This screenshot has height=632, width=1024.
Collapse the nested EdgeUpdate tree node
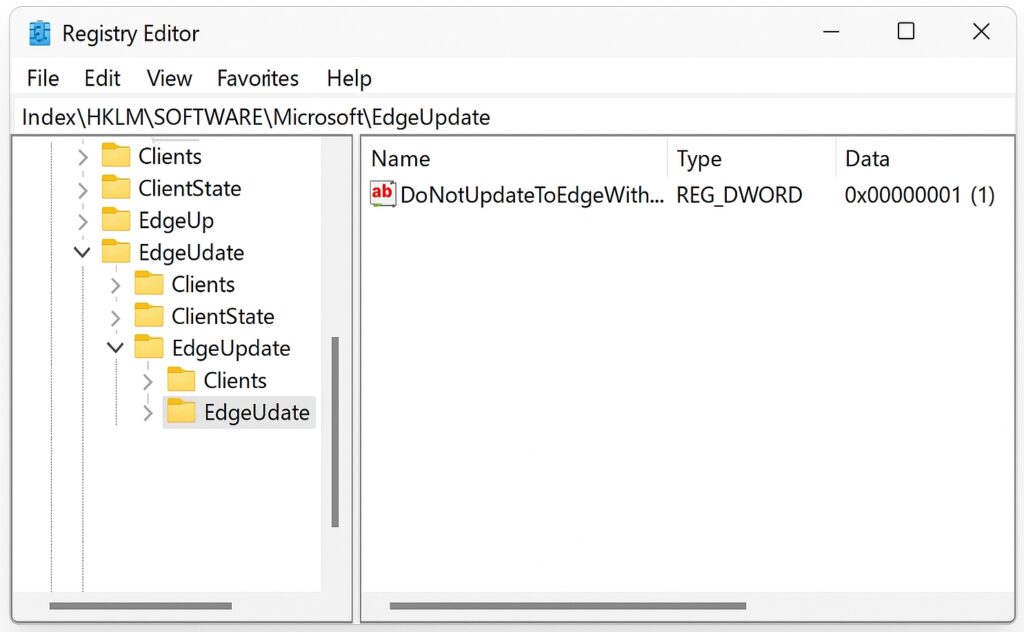coord(114,348)
